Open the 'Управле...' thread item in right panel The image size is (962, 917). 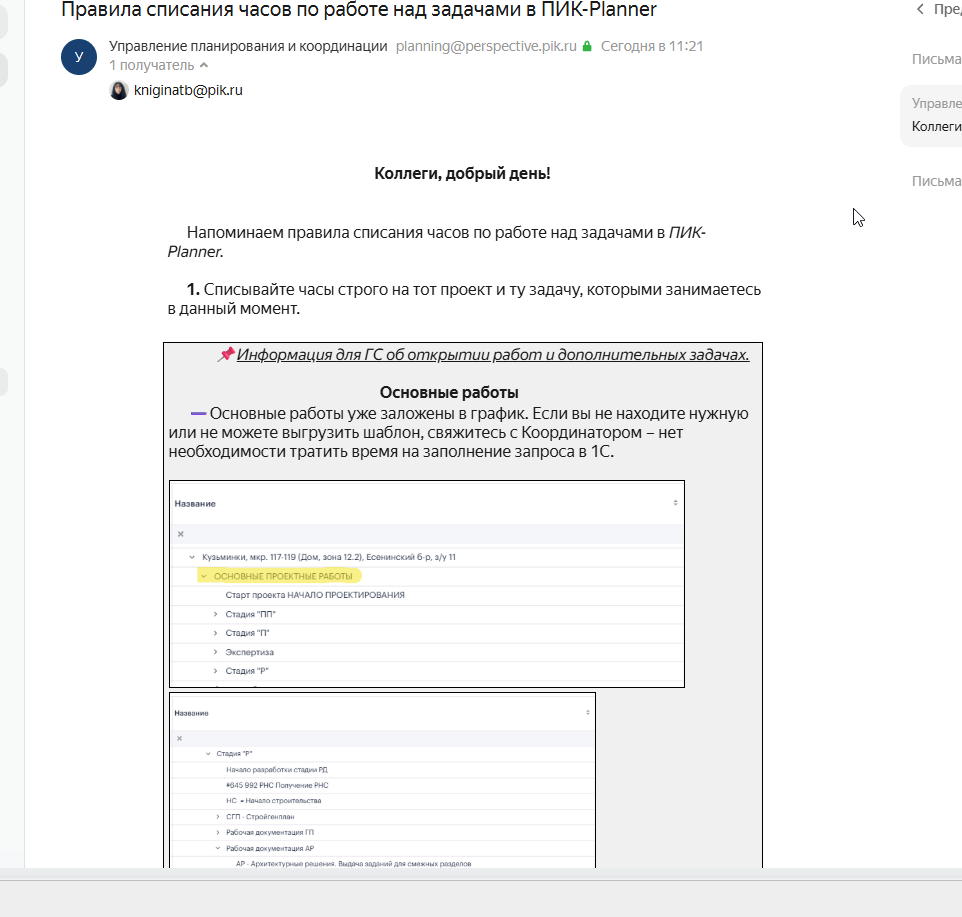[931, 115]
